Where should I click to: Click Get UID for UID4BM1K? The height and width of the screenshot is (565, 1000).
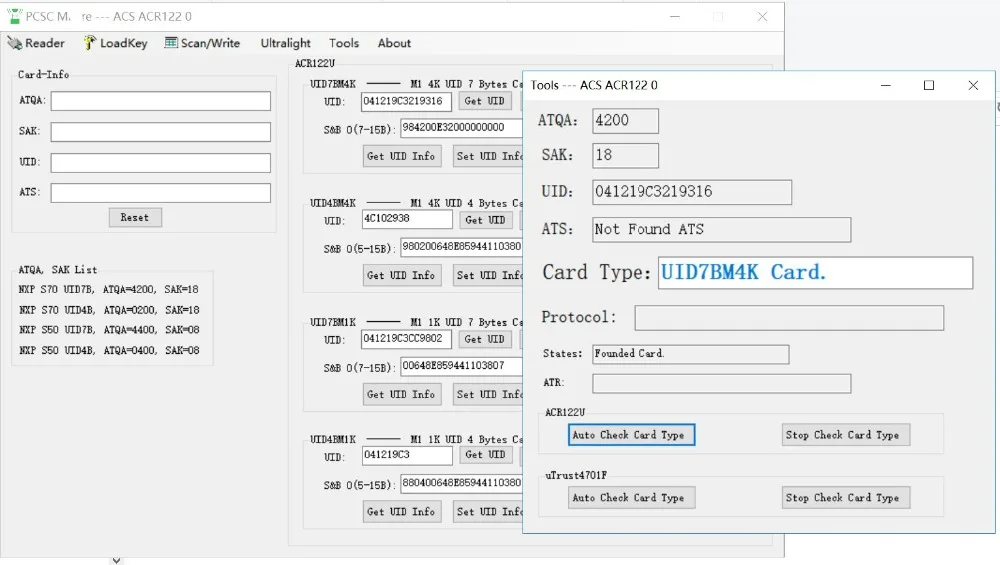(485, 455)
